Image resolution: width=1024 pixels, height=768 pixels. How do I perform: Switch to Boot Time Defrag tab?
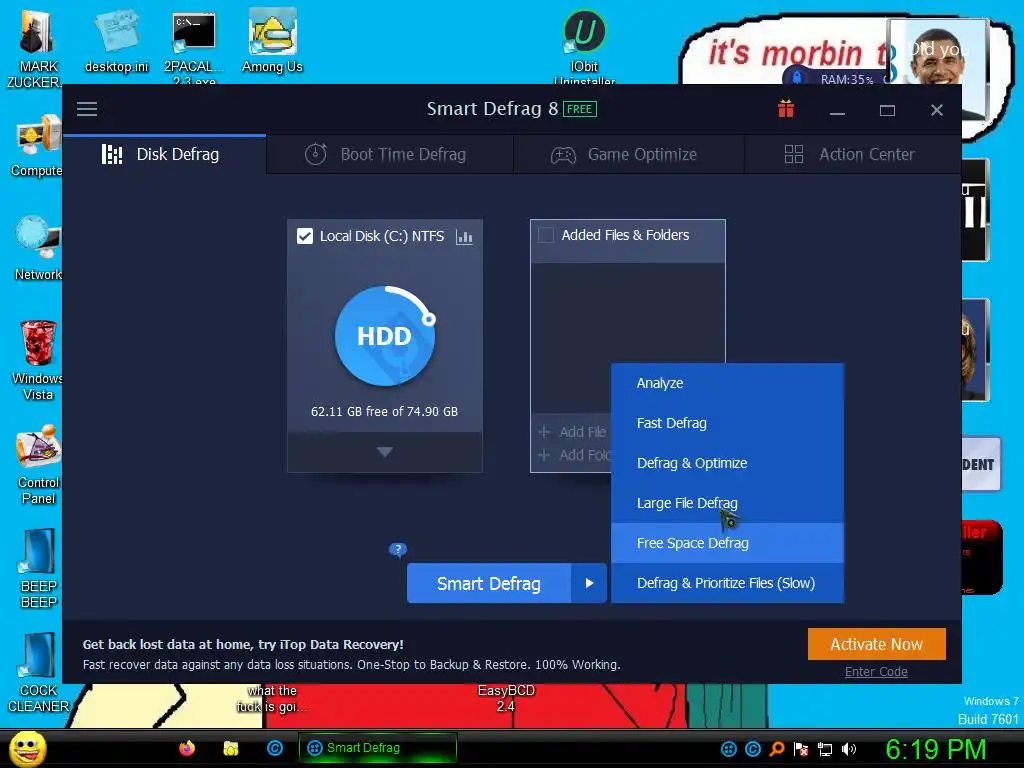point(390,155)
